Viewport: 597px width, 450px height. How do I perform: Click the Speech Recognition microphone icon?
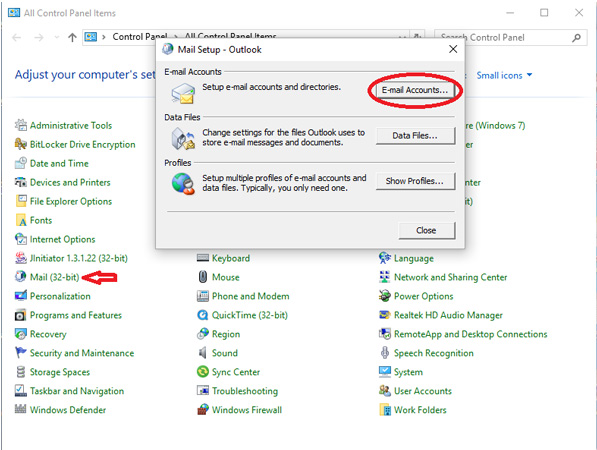[385, 353]
